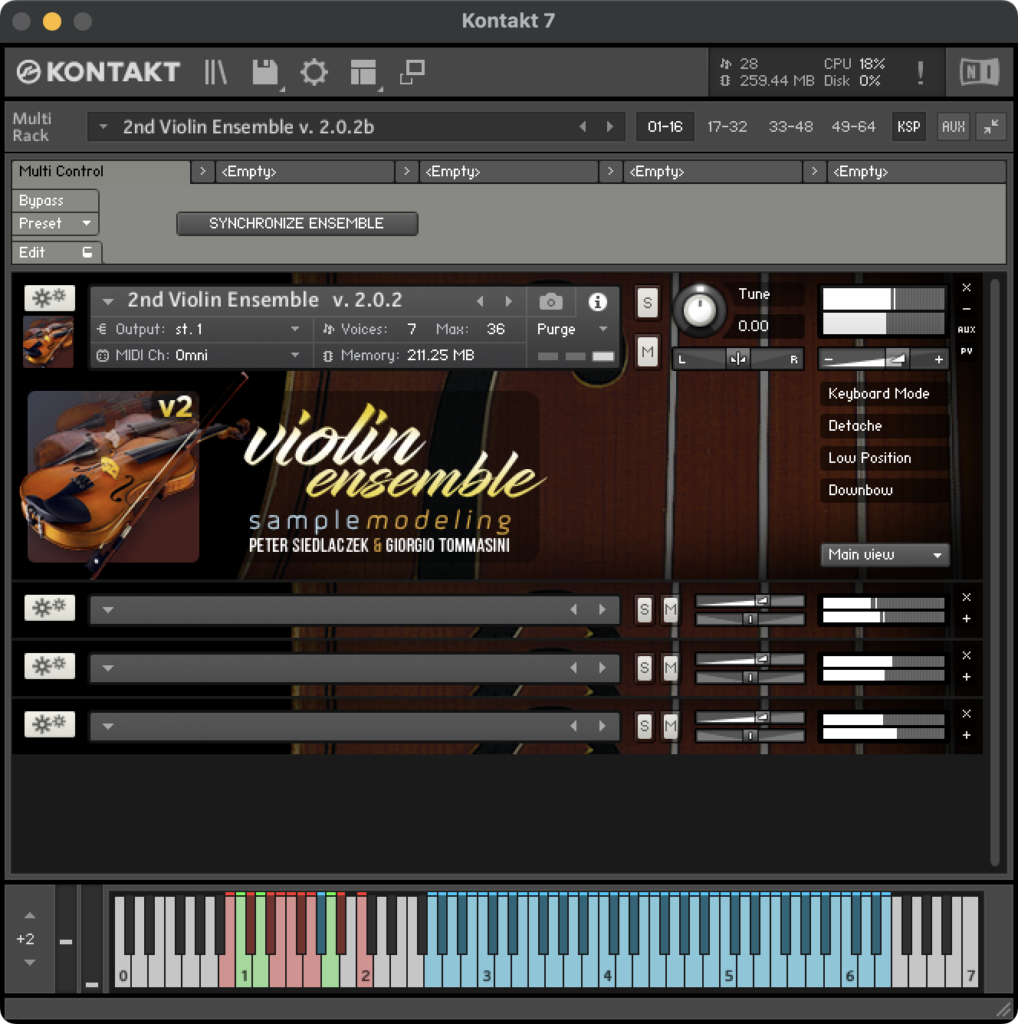Screen dimensions: 1018x1024
Task: Mute the first empty slot
Action: point(670,609)
